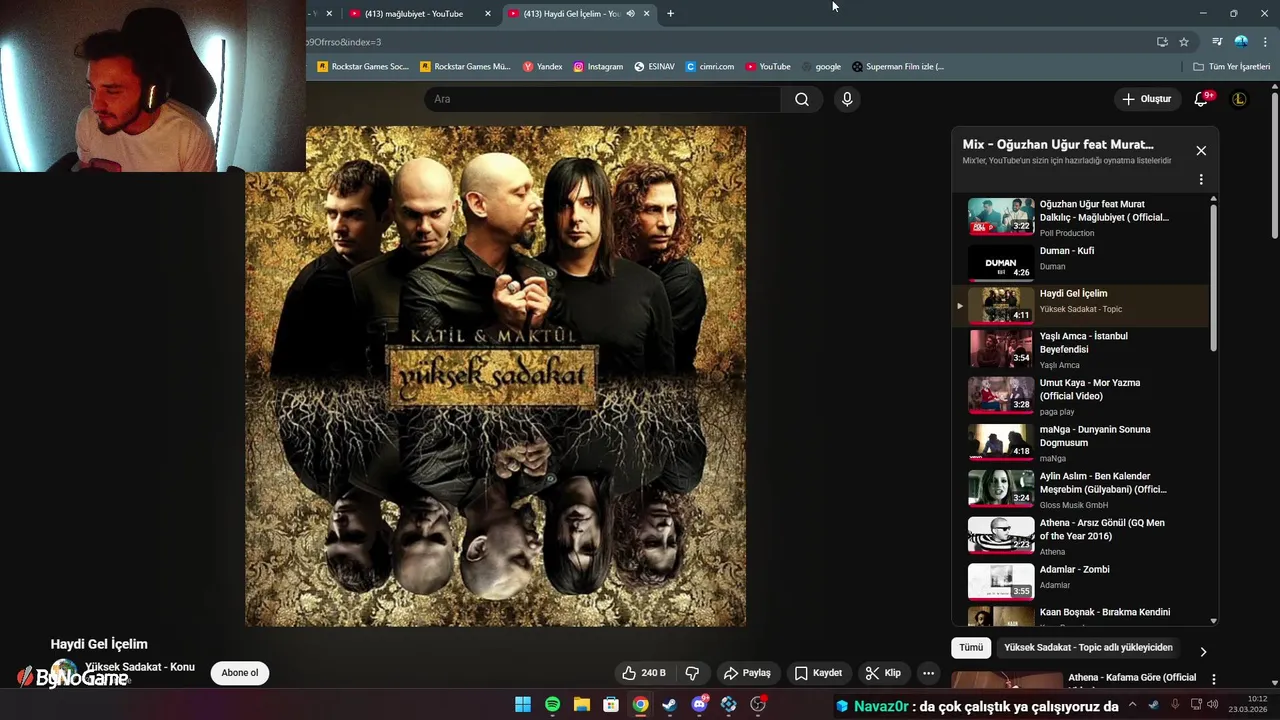Screen dimensions: 1280x720
Task: Dislike the Haydi Gel İçelim video
Action: (x=692, y=673)
